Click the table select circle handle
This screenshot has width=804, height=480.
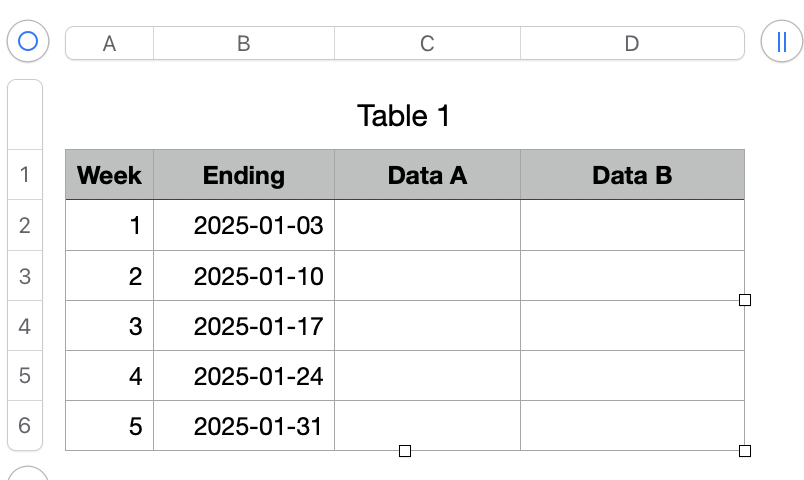coord(28,42)
